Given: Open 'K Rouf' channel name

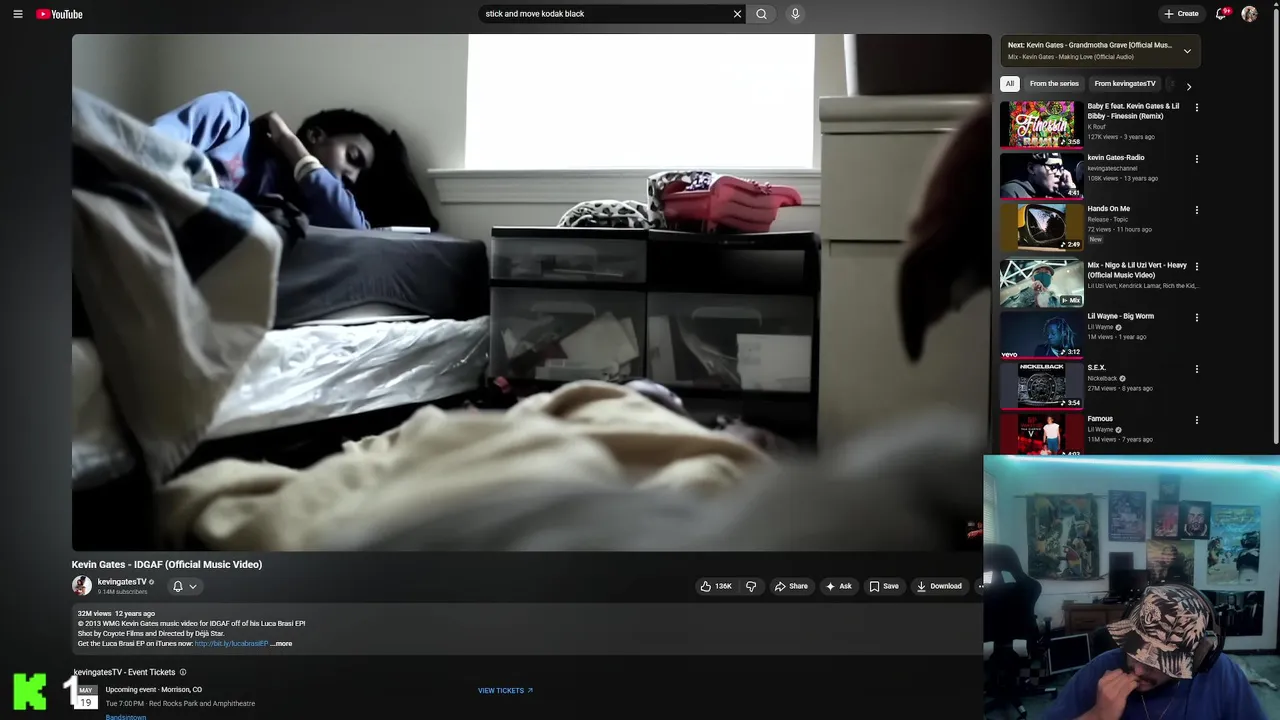Looking at the screenshot, I should tap(1097, 127).
